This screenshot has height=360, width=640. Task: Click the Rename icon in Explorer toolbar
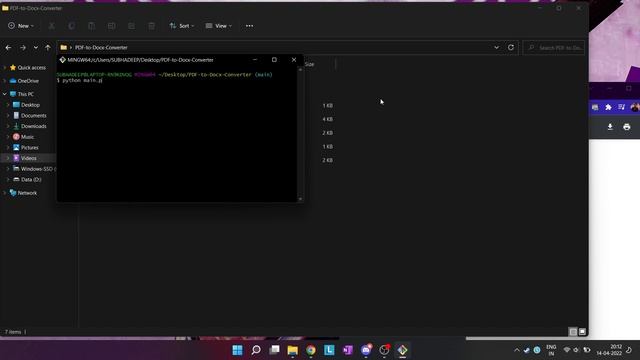[111, 26]
